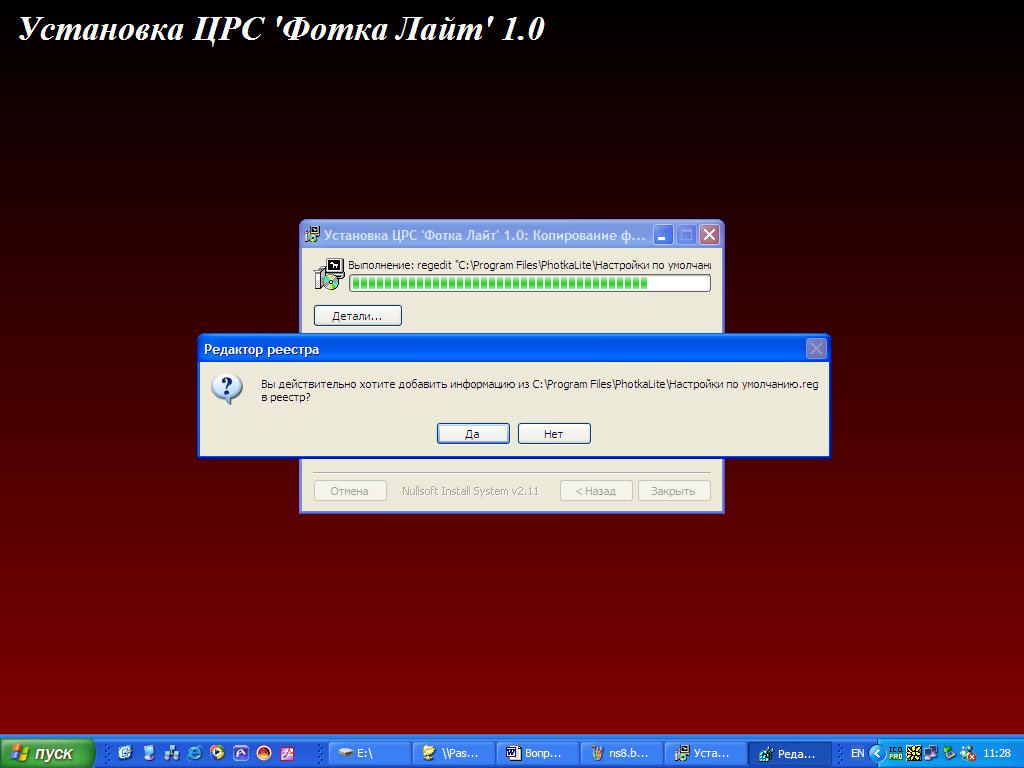Expand hidden tray icons with the arrow
The height and width of the screenshot is (768, 1024).
877,753
